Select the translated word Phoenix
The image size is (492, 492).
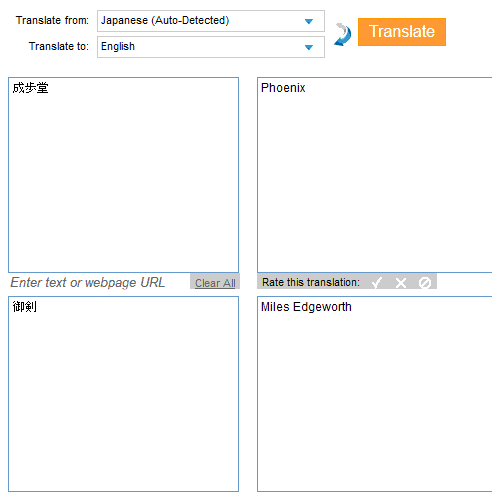[x=283, y=88]
